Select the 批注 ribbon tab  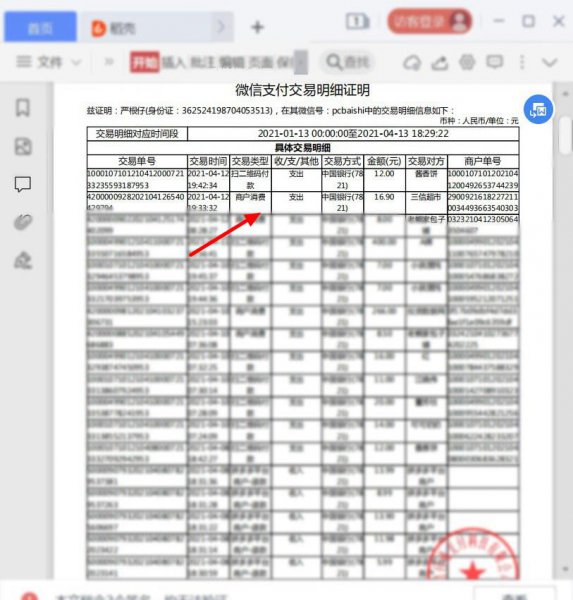[202, 62]
